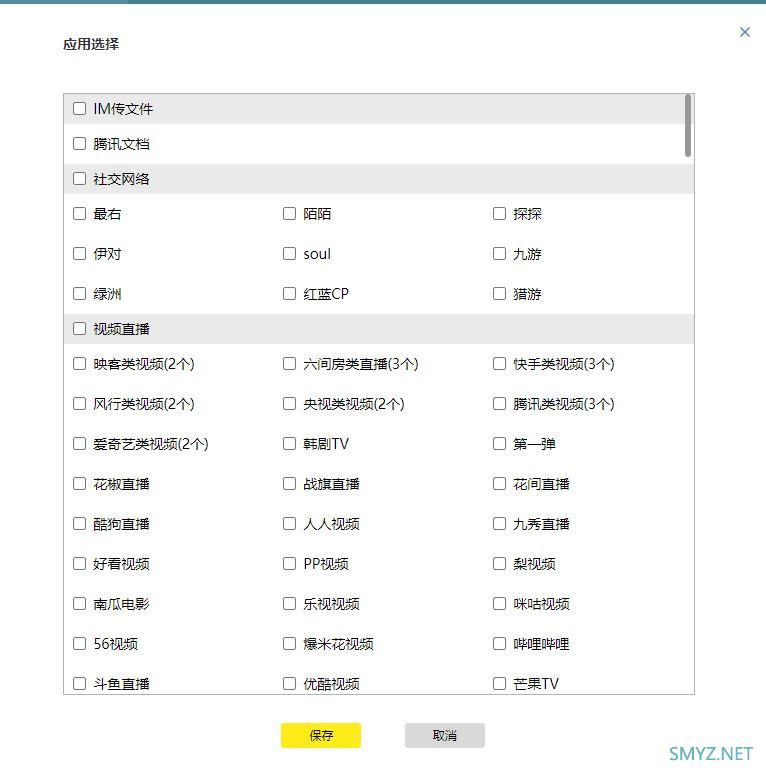Check 爱奇艺类视频(2个) checkbox

click(x=79, y=443)
